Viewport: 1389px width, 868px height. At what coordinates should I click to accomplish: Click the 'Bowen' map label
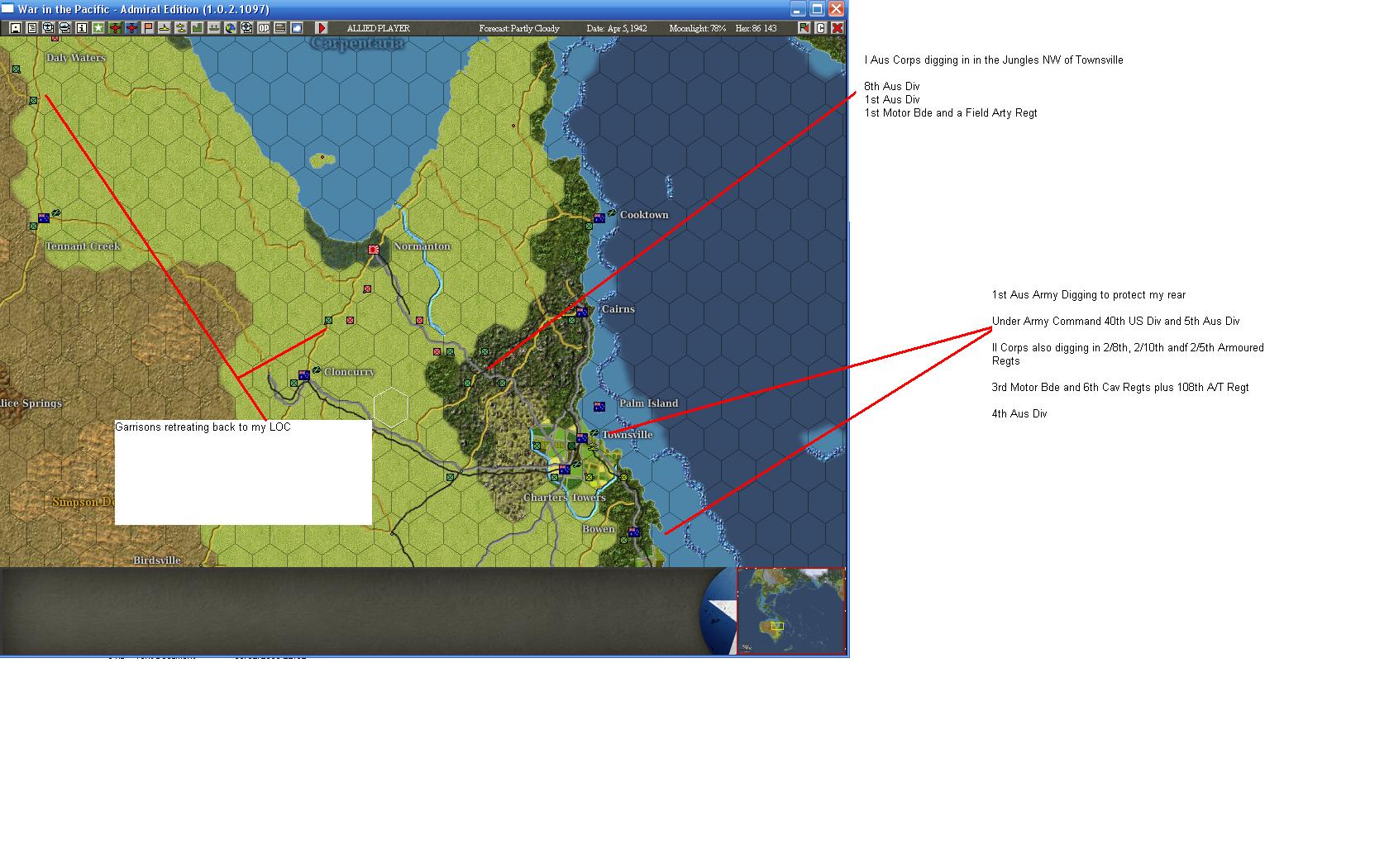pos(598,529)
